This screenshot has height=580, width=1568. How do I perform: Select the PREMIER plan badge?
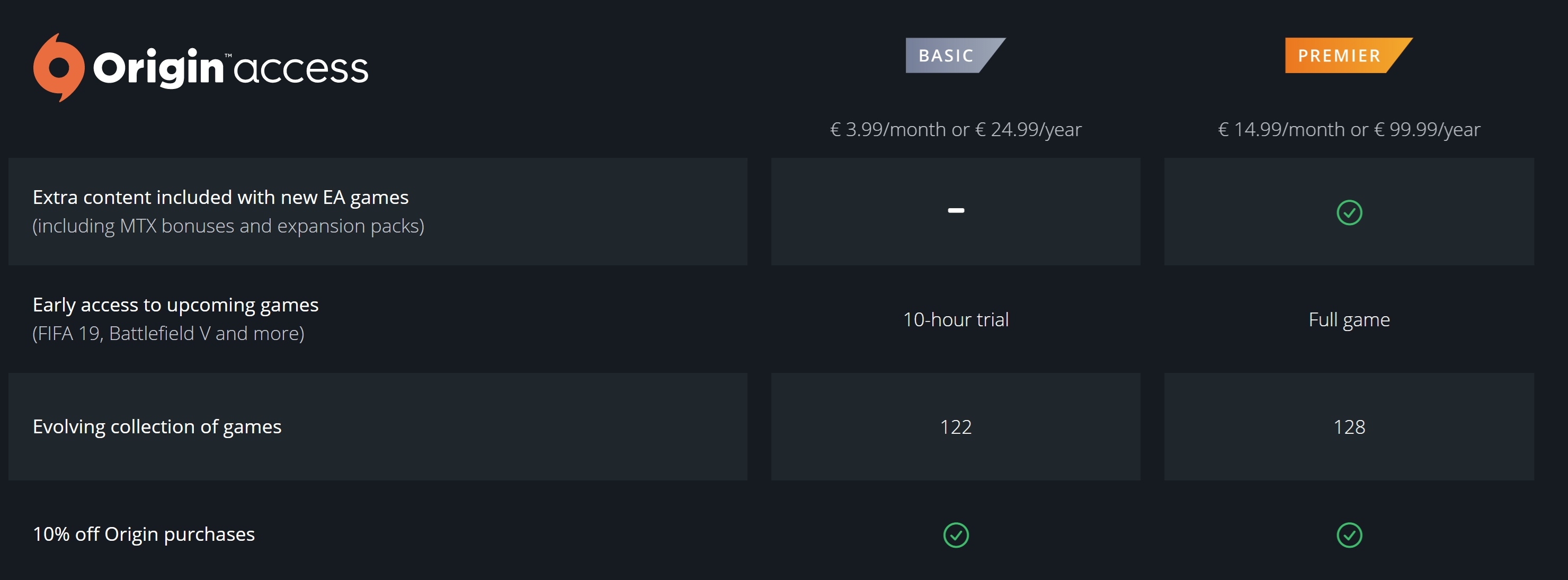[1340, 56]
